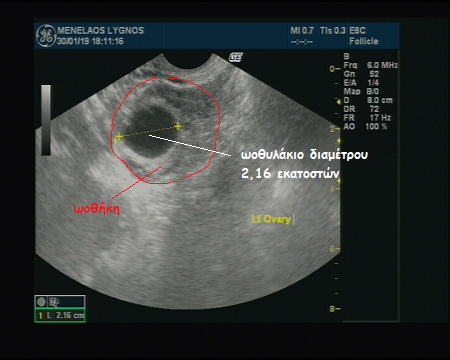Click the yellow focal zone arrow near D

coord(338,100)
